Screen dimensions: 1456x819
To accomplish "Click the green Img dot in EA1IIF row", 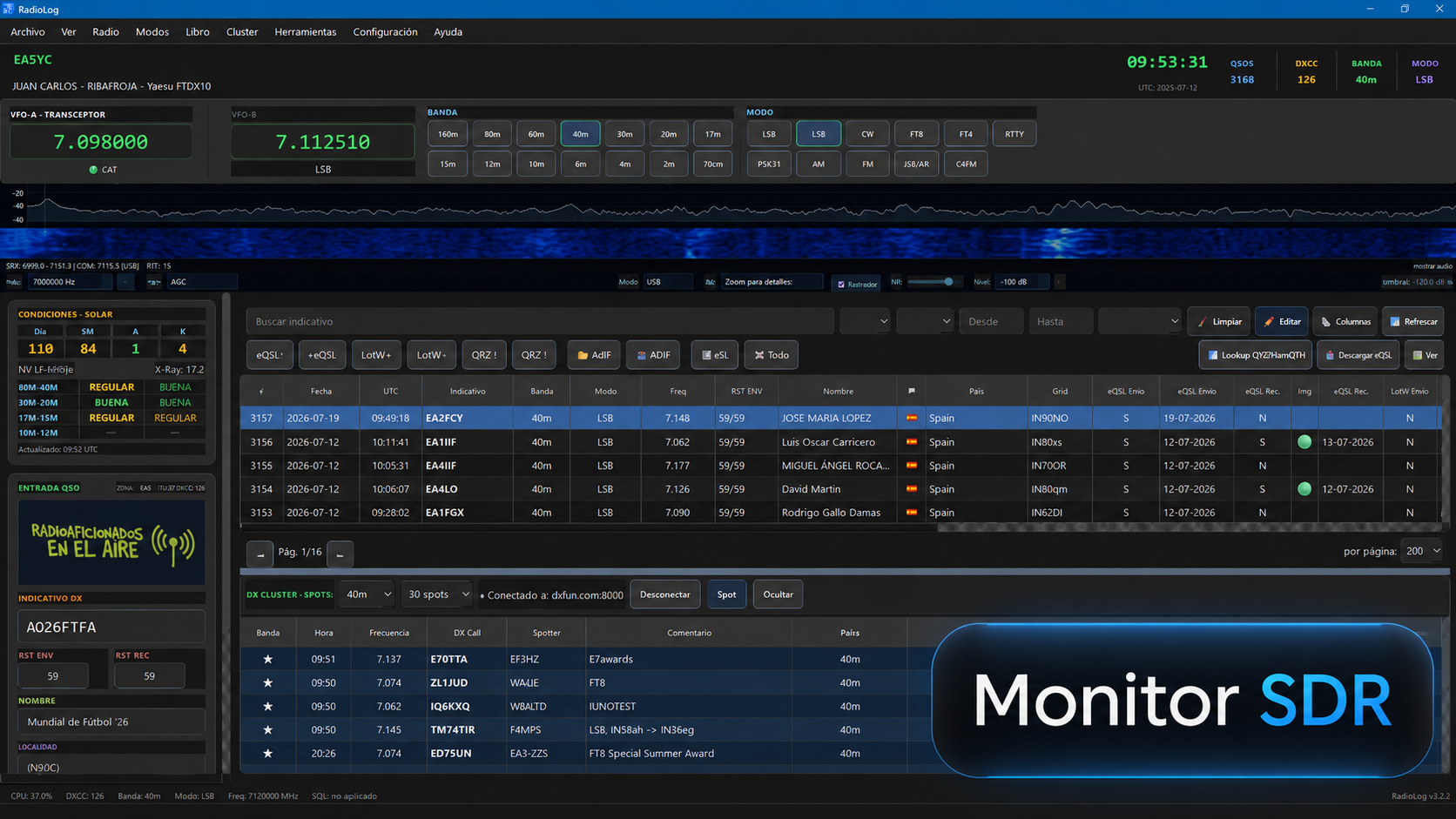I will click(1304, 442).
